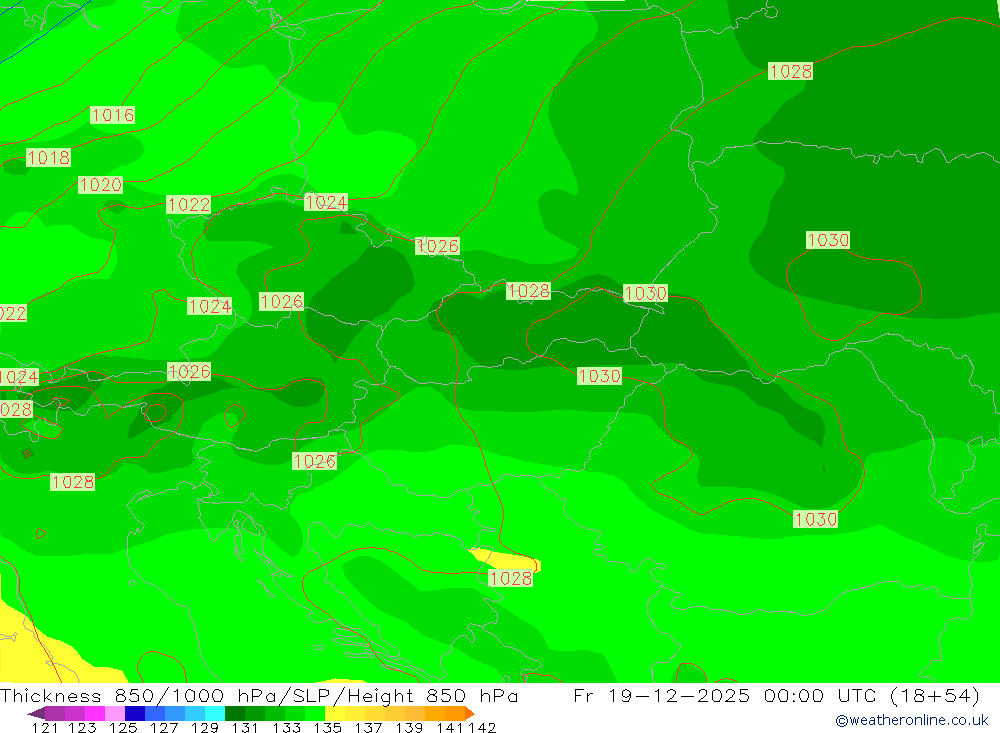Image resolution: width=1000 pixels, height=733 pixels.
Task: Pick the light pink legend swatch
Action: (114, 713)
